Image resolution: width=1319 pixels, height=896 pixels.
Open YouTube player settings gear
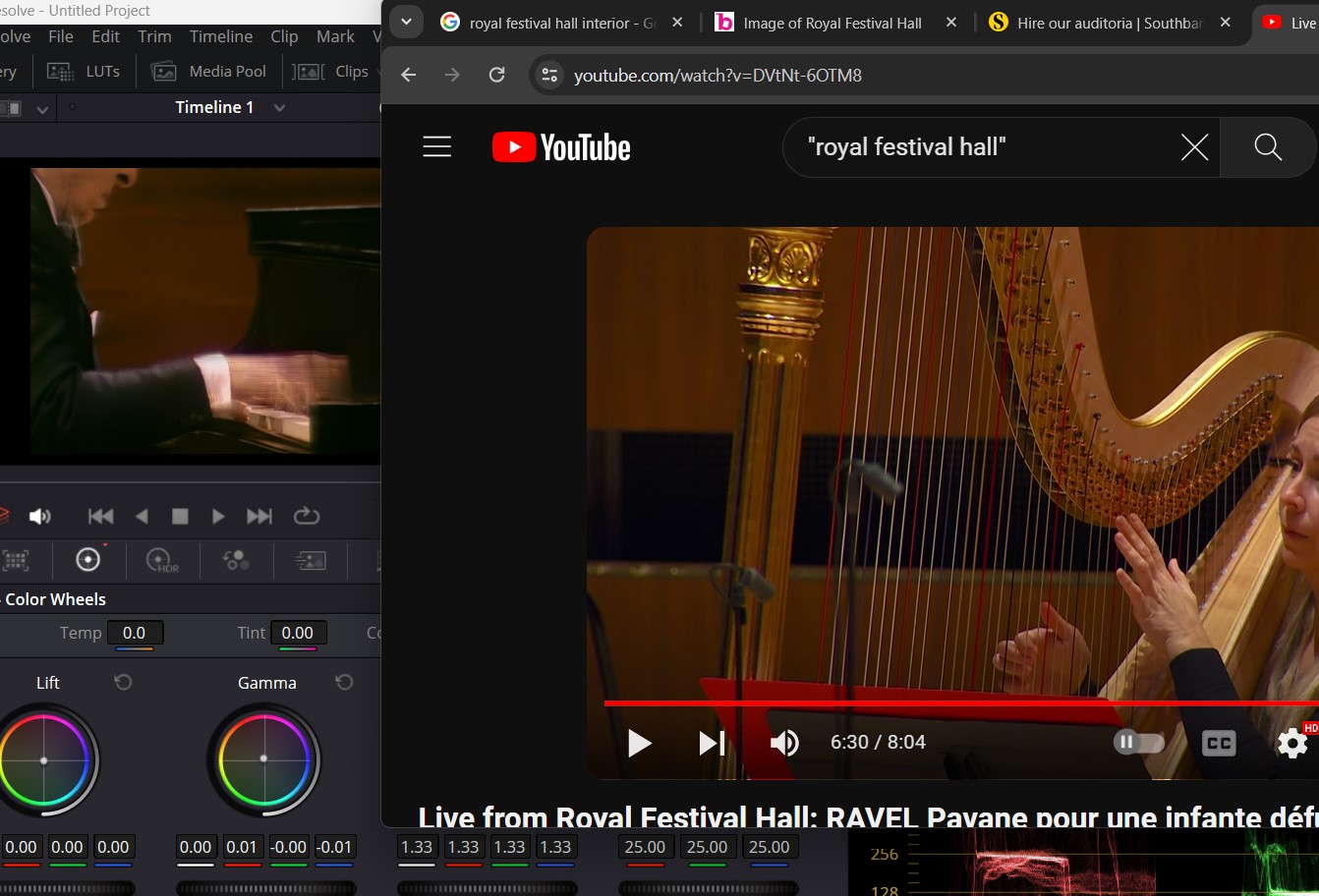(x=1291, y=743)
